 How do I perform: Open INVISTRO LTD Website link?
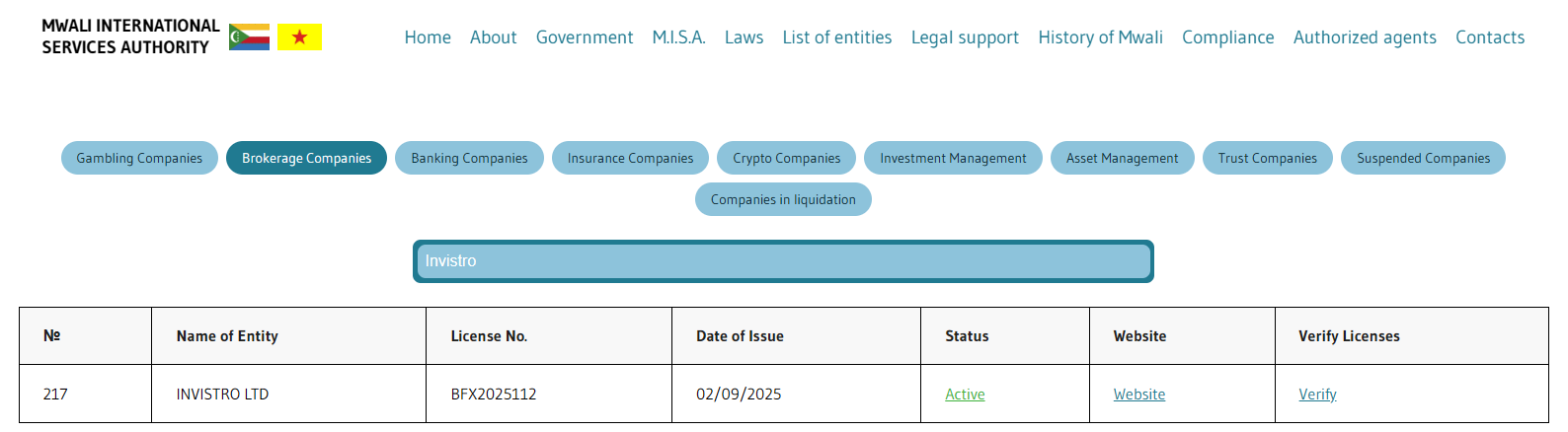click(1138, 395)
